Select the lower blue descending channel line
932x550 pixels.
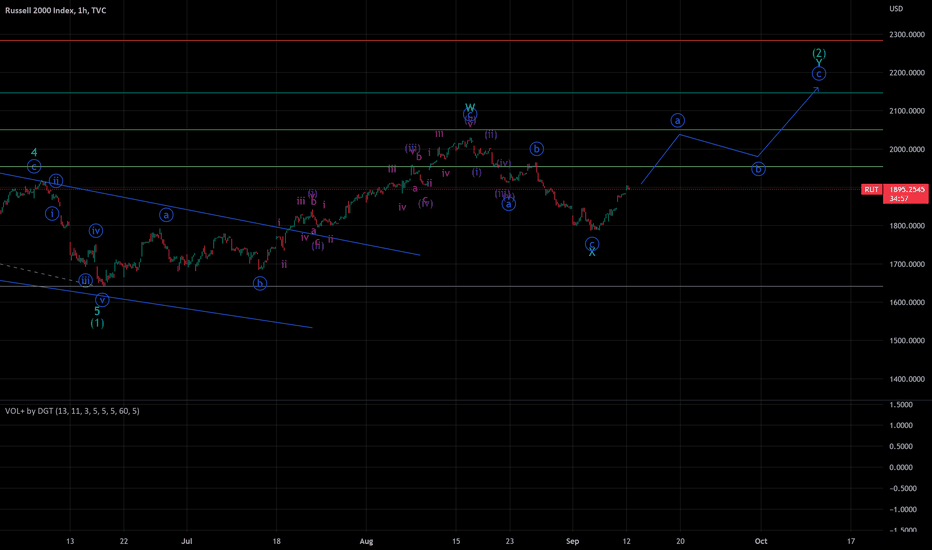click(x=156, y=304)
